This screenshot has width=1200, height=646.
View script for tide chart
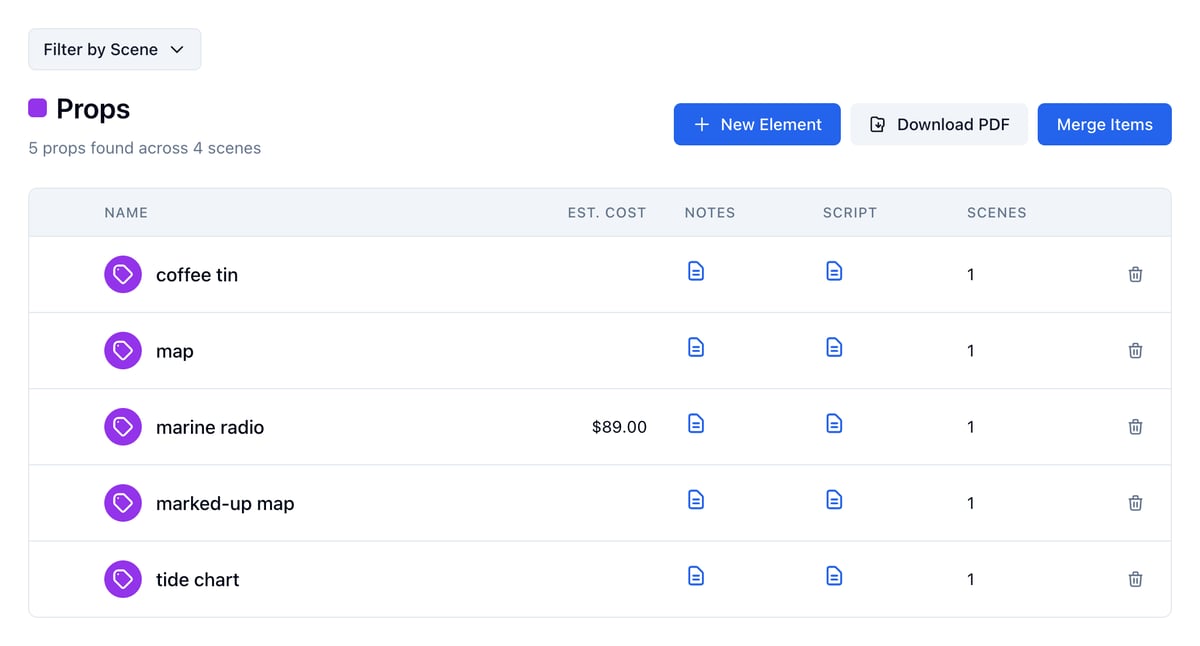(x=834, y=576)
